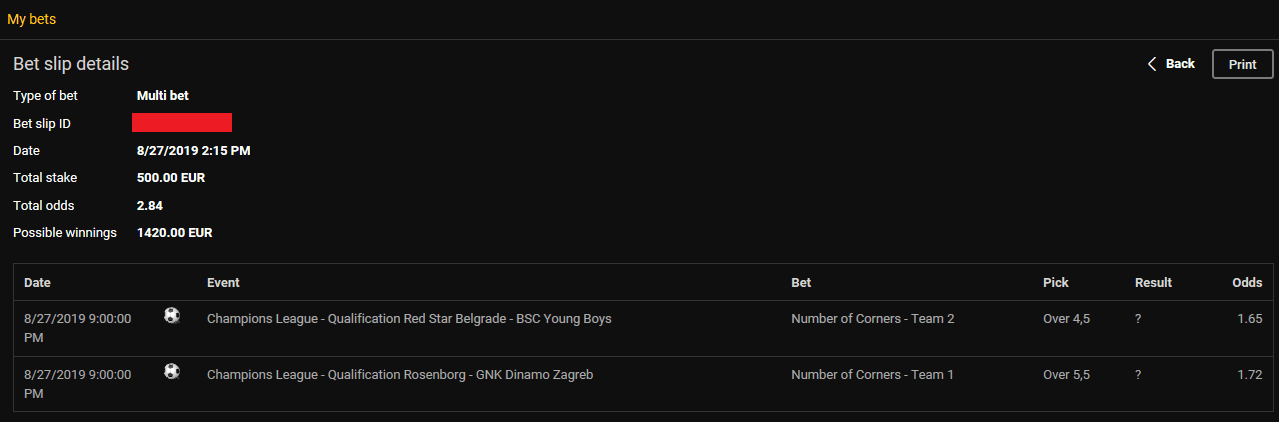Click the Over 5,5 pick cell
Screen dimensions: 1279x422
tap(1066, 375)
